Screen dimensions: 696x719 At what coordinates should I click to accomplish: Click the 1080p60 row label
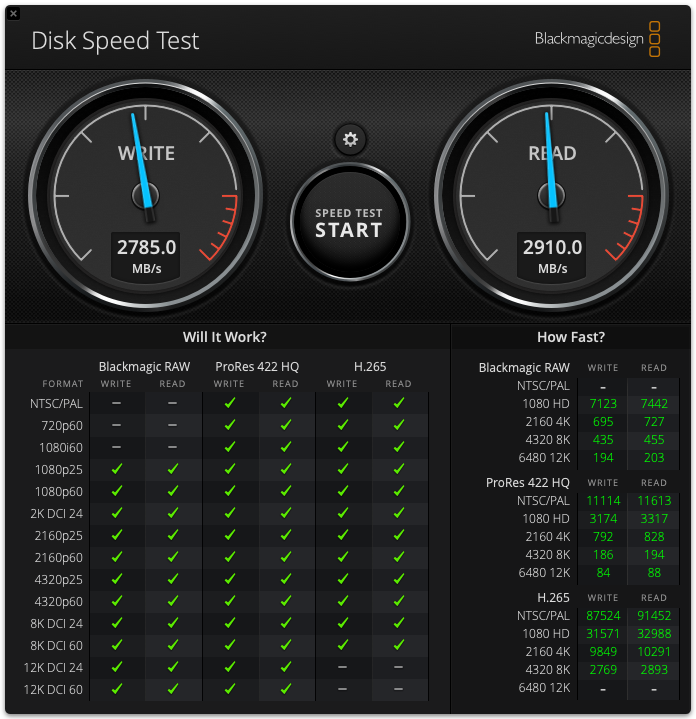[59, 492]
